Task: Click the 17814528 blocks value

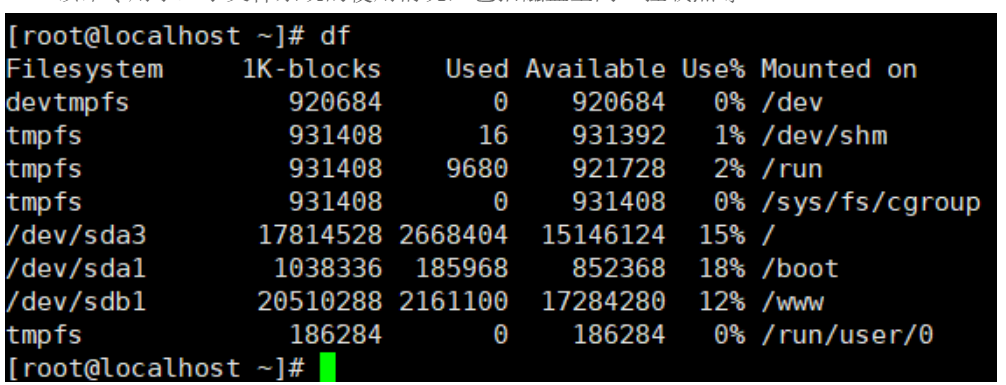Action: pos(320,235)
